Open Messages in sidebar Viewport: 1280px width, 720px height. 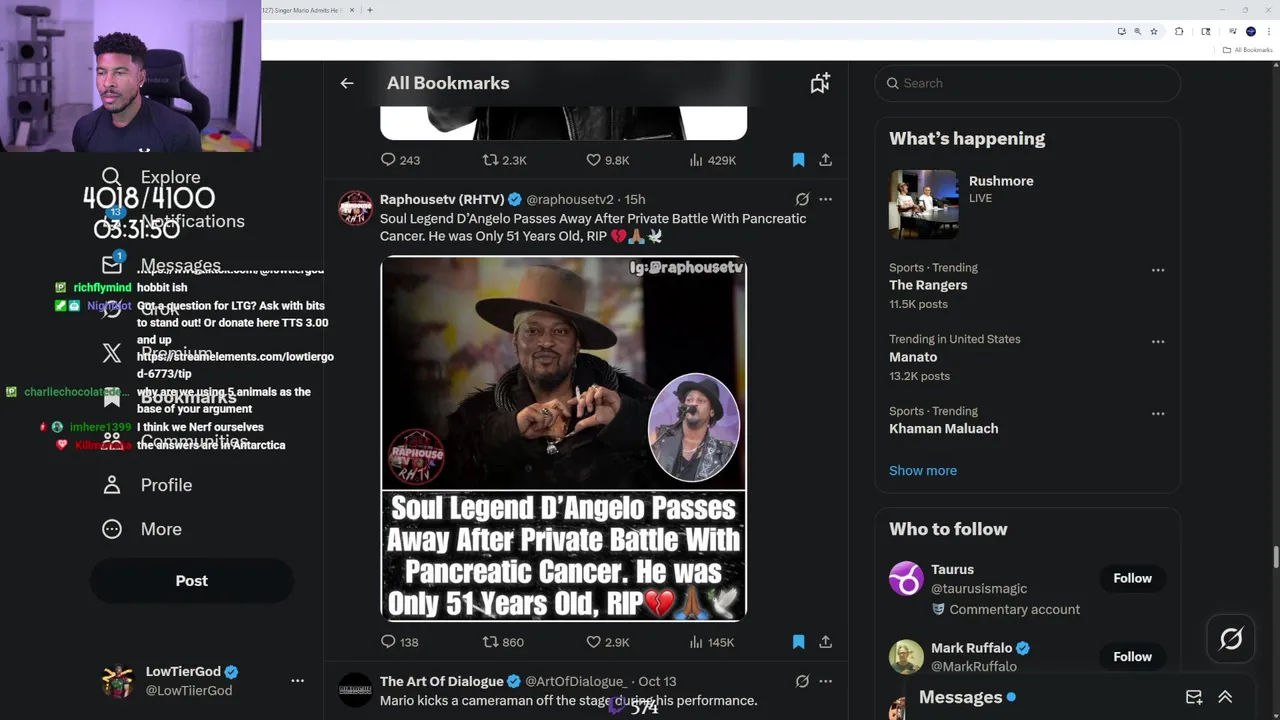(162, 265)
